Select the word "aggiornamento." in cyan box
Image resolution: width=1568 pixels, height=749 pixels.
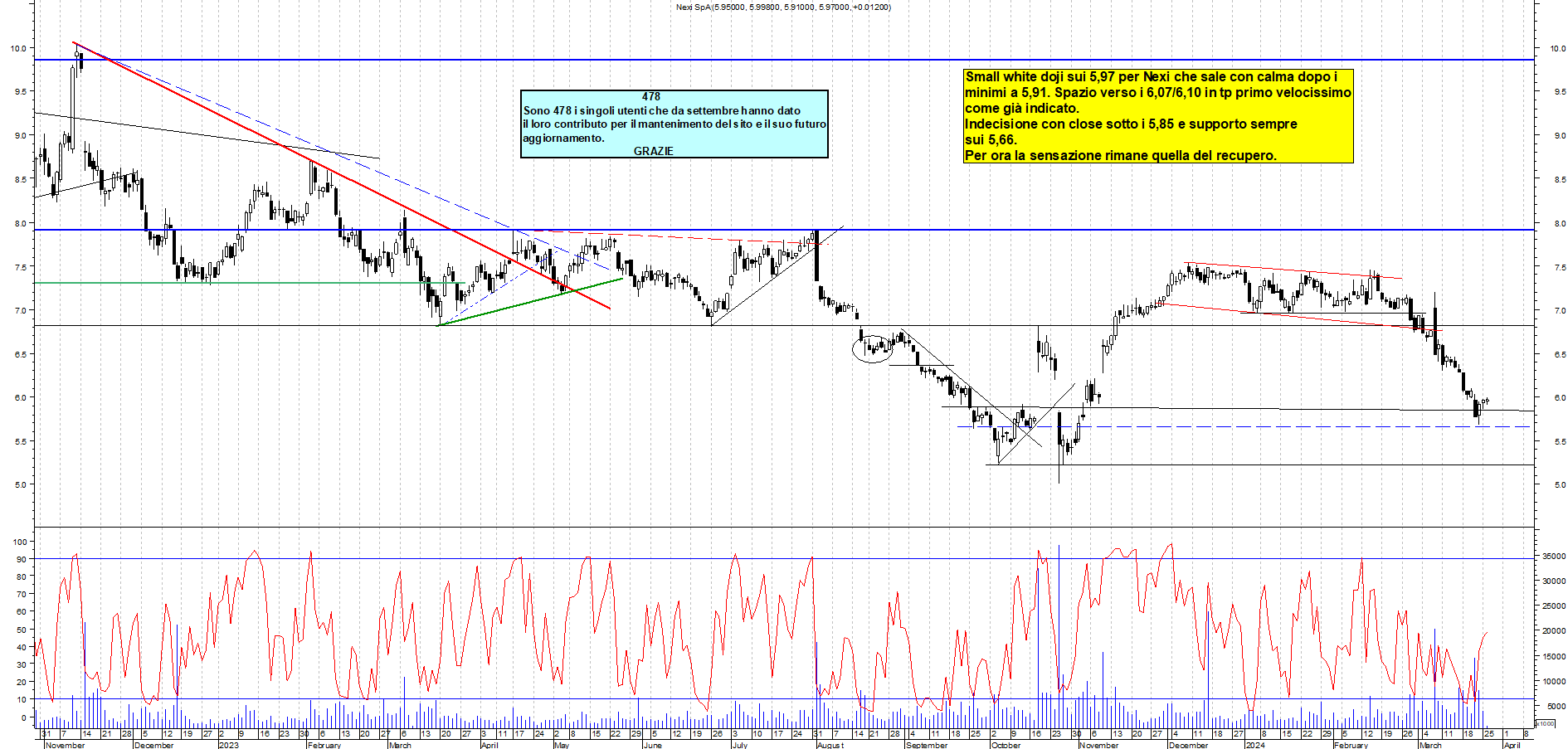click(563, 138)
